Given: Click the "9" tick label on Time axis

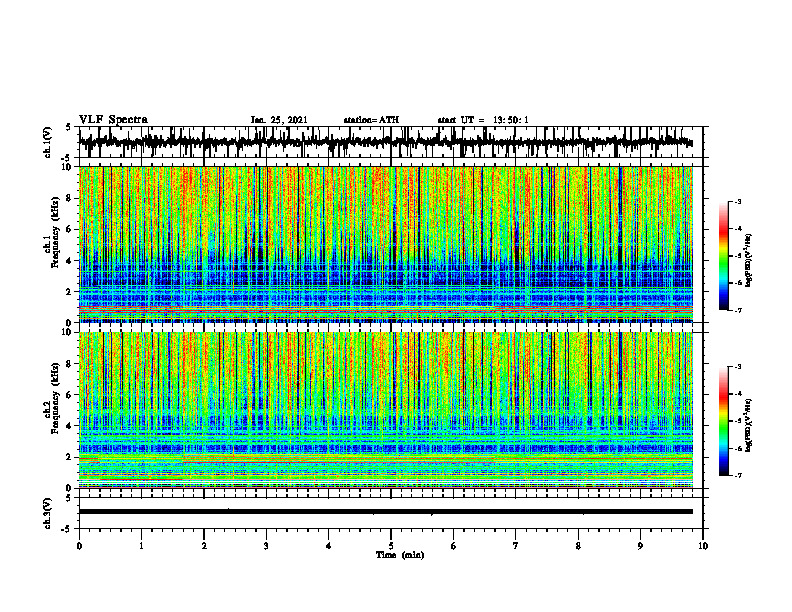Looking at the screenshot, I should (x=640, y=546).
